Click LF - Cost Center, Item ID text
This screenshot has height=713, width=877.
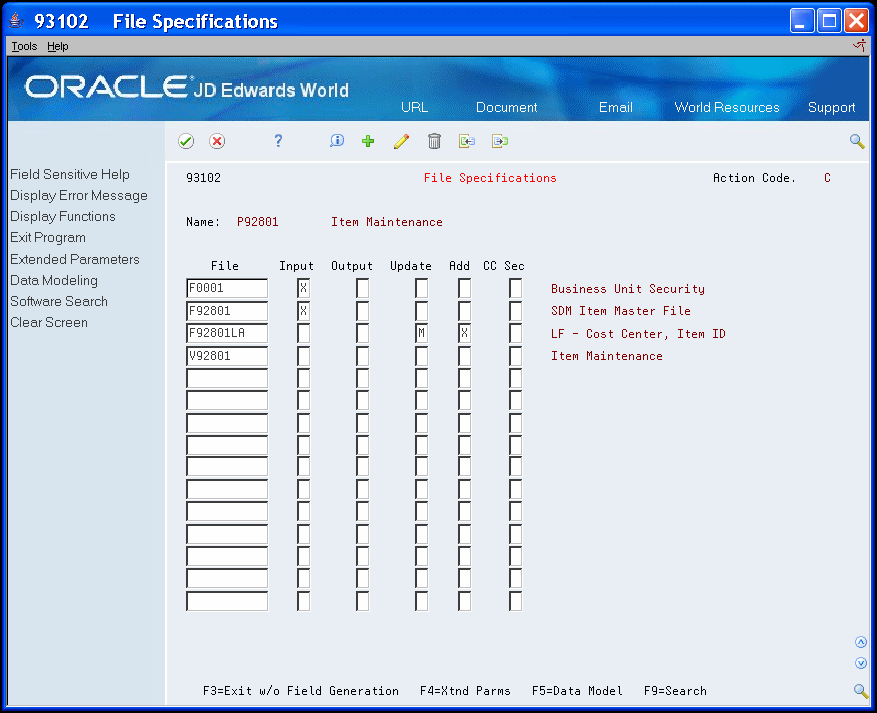[638, 334]
